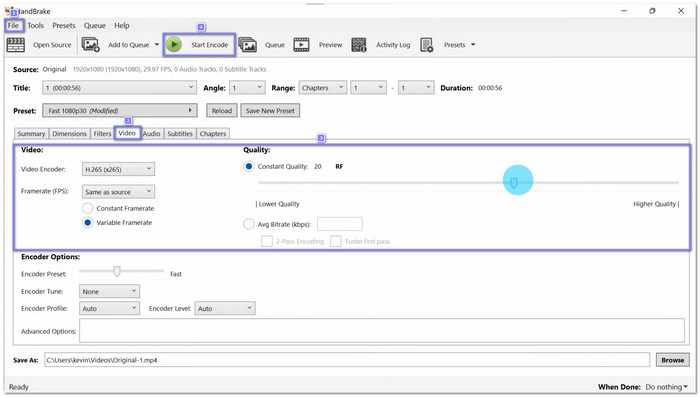
Task: Open the Encoder Level dropdown
Action: click(x=225, y=308)
